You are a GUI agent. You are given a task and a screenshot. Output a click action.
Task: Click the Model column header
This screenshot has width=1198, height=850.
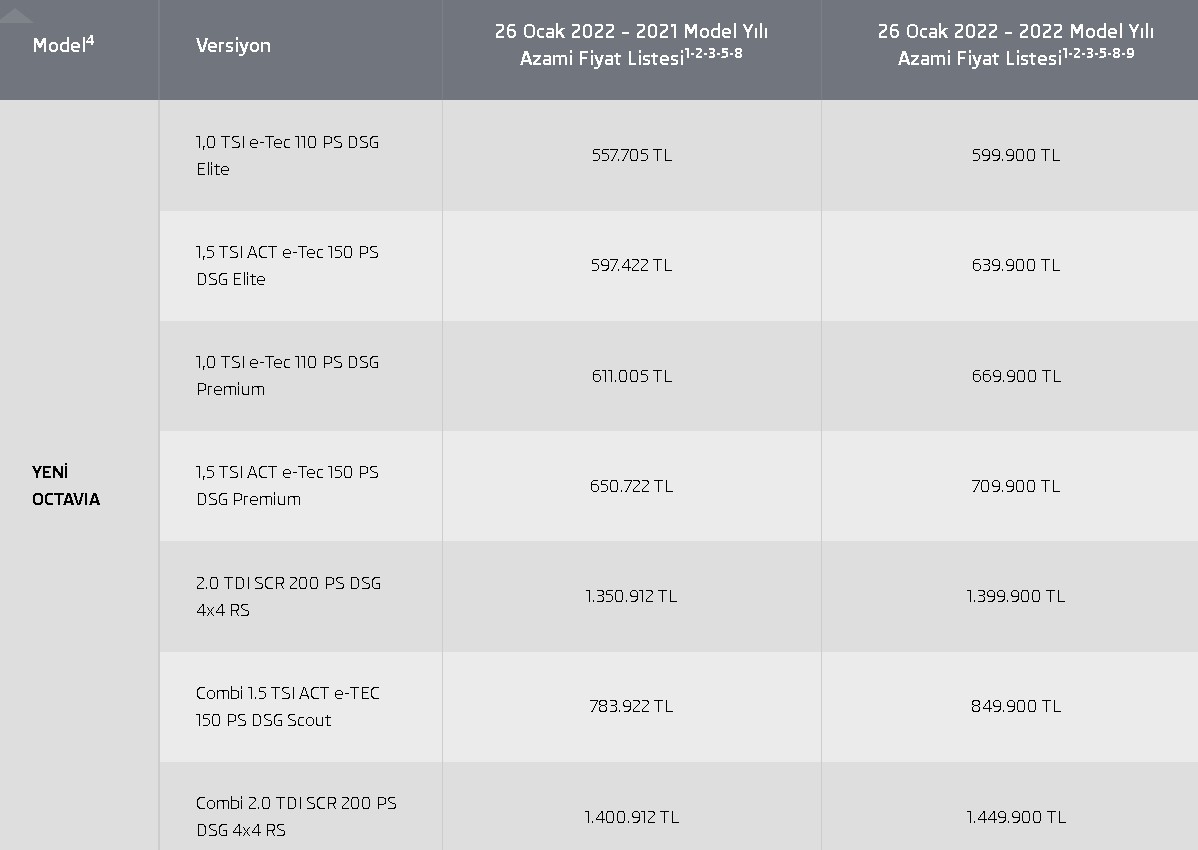click(x=63, y=45)
